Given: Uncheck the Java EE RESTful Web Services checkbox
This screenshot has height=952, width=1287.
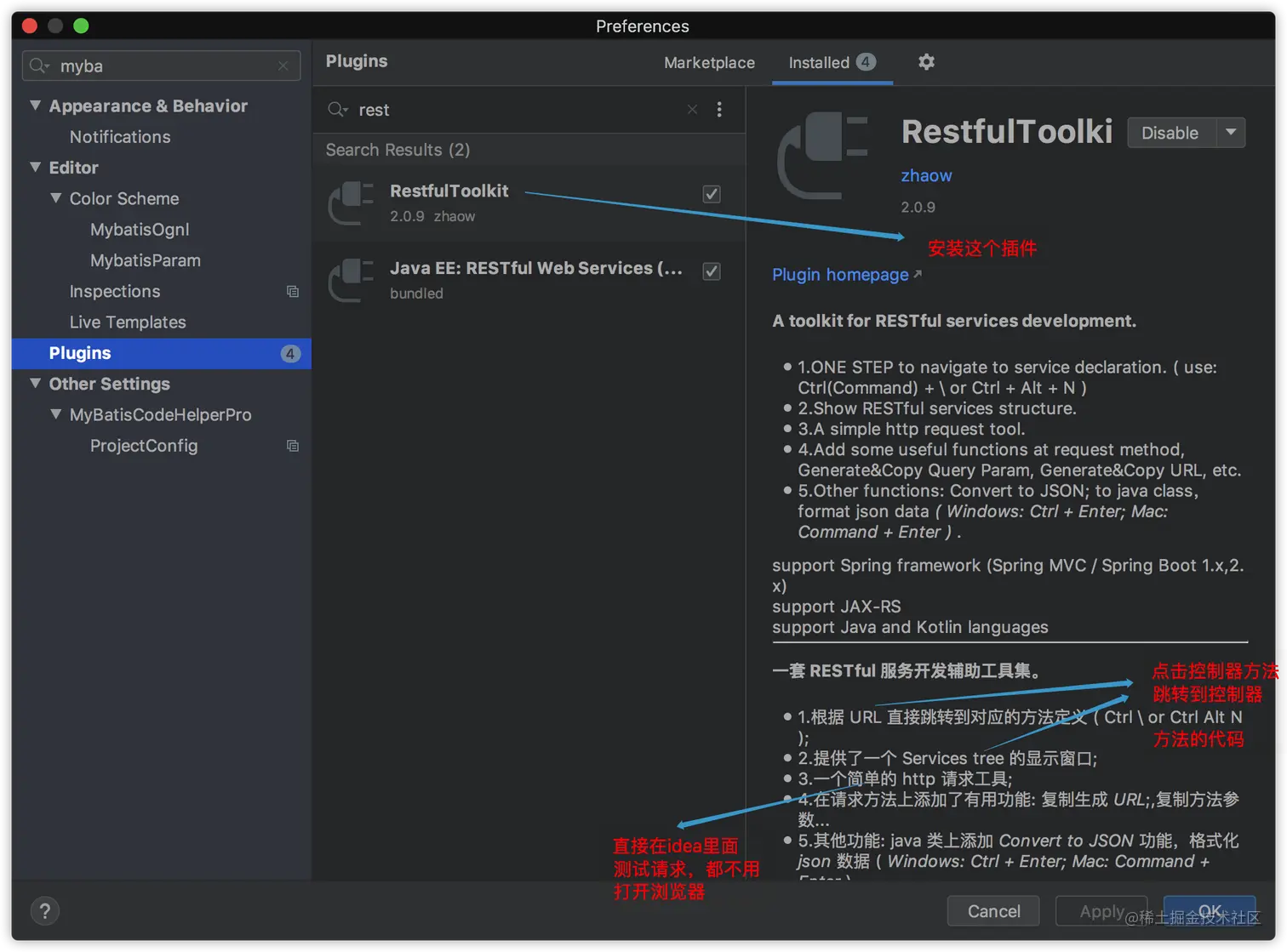Looking at the screenshot, I should point(712,271).
